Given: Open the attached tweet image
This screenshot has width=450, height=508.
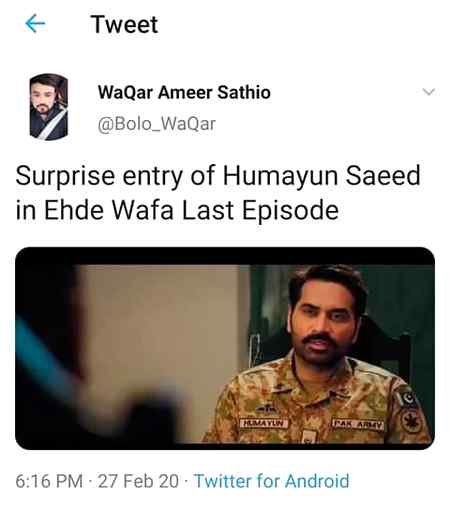Looking at the screenshot, I should click(x=225, y=348).
